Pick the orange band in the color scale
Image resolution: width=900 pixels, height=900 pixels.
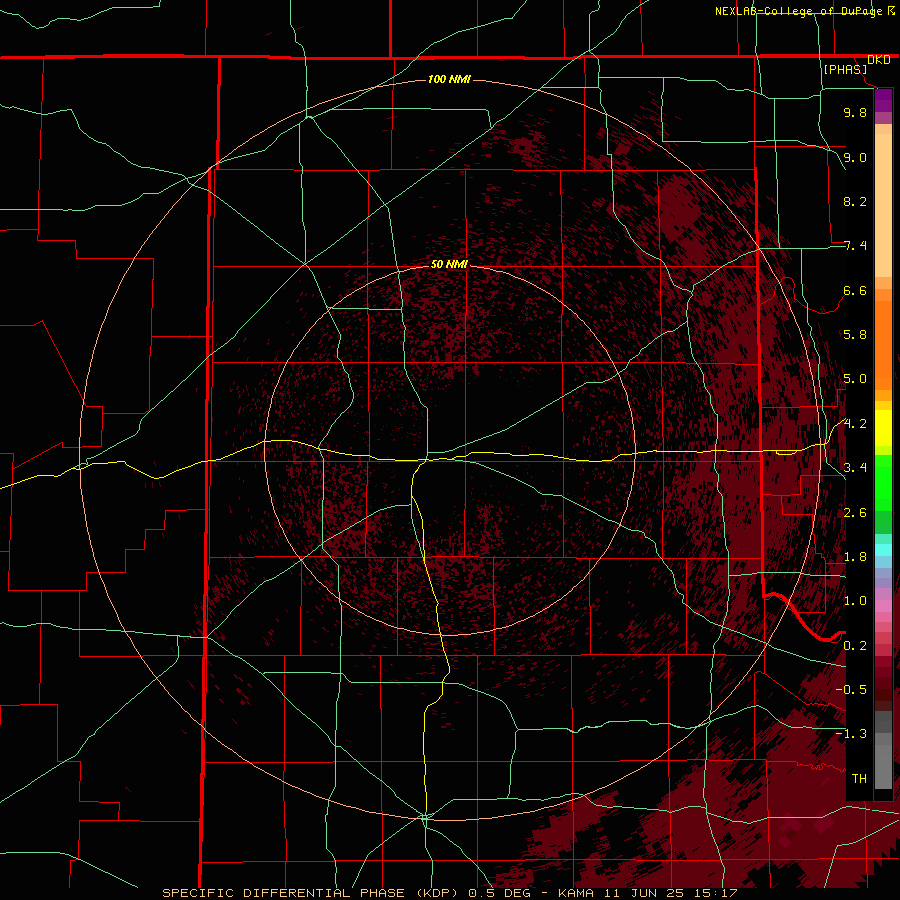[x=883, y=344]
